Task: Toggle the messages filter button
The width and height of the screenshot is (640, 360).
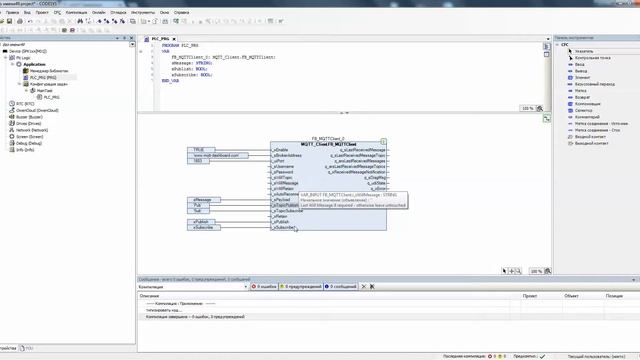Action: coord(341,287)
